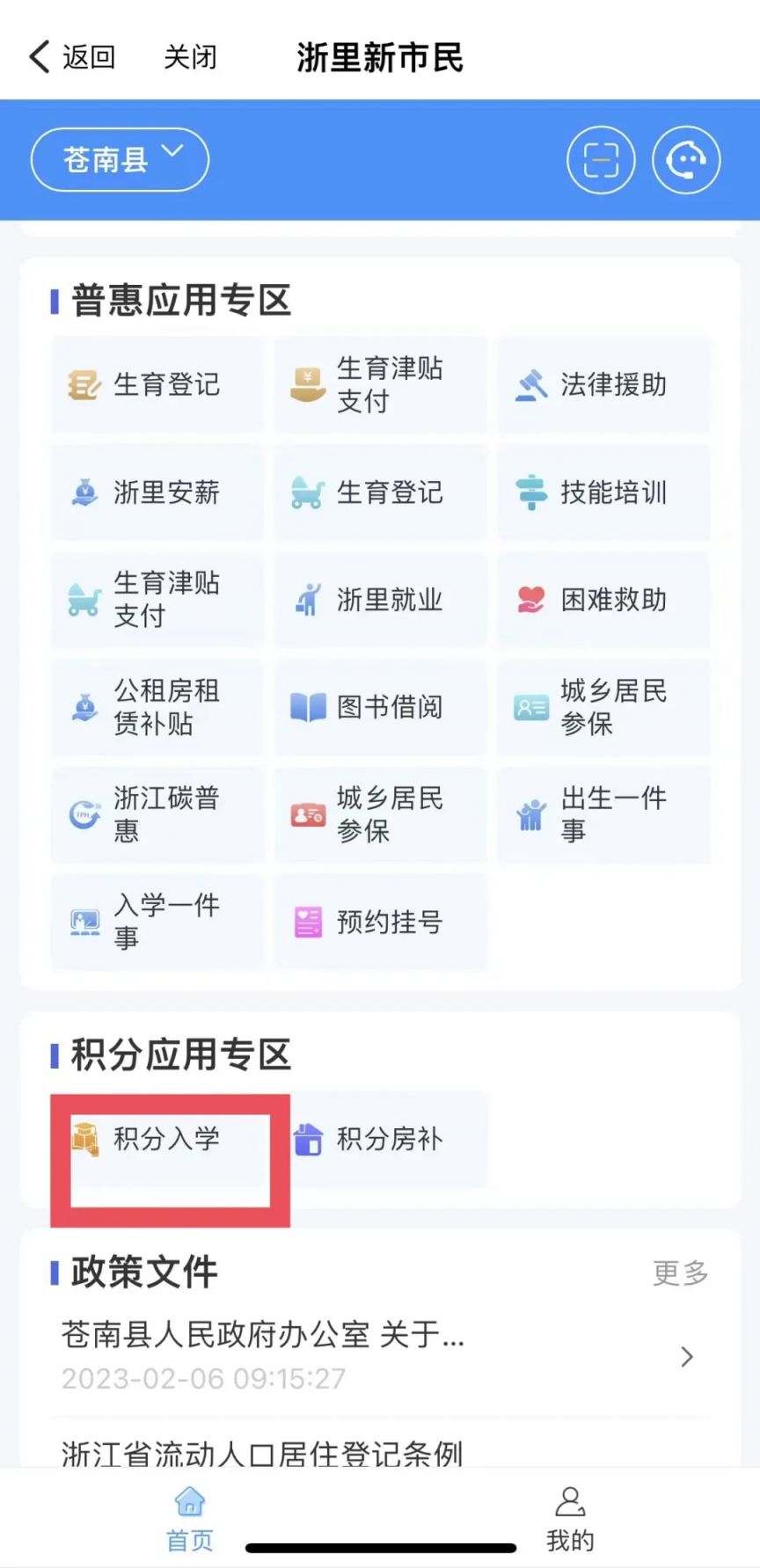Open the 技能培训 signpost icon

click(x=531, y=492)
